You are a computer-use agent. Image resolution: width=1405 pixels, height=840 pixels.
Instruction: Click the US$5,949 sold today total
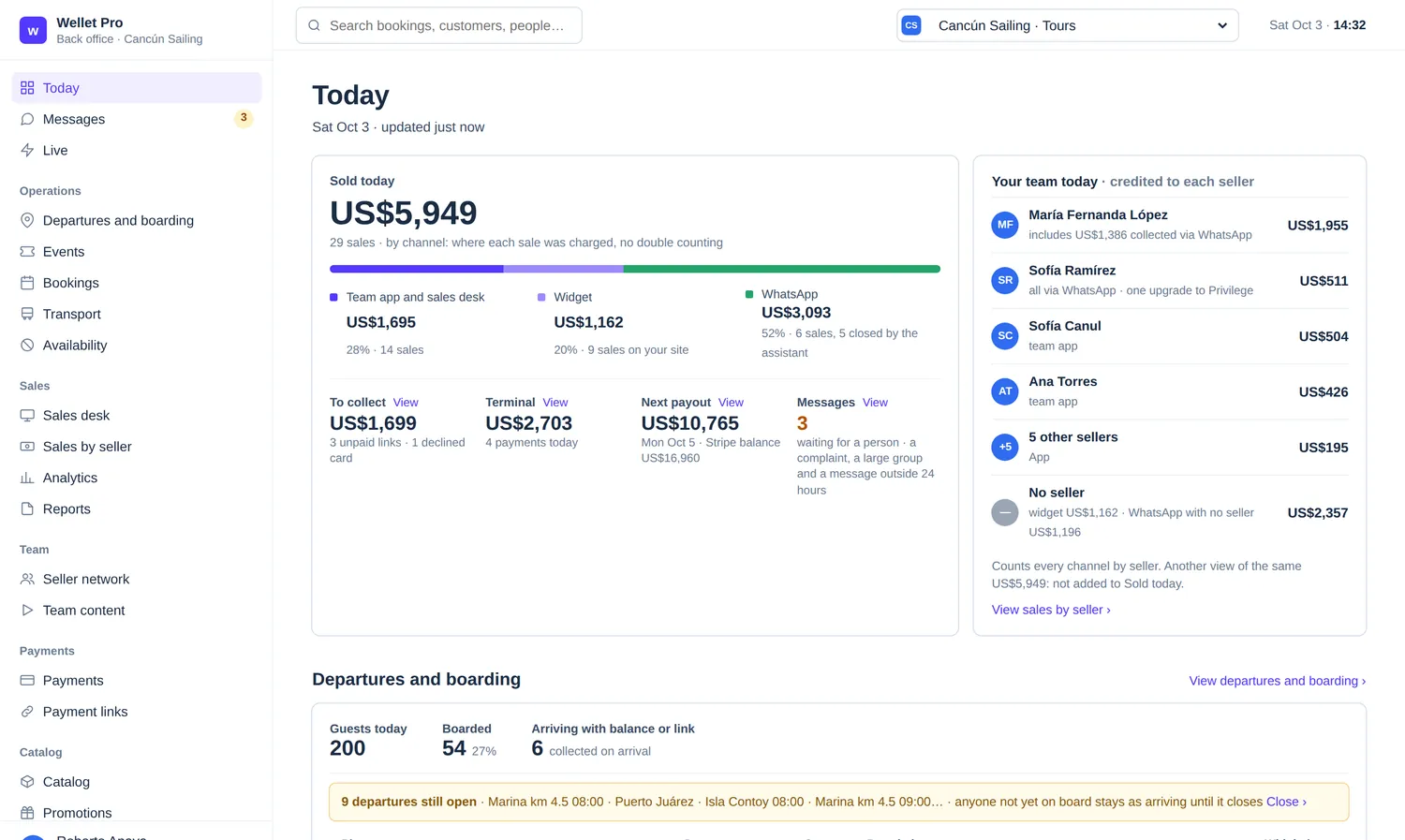[404, 213]
